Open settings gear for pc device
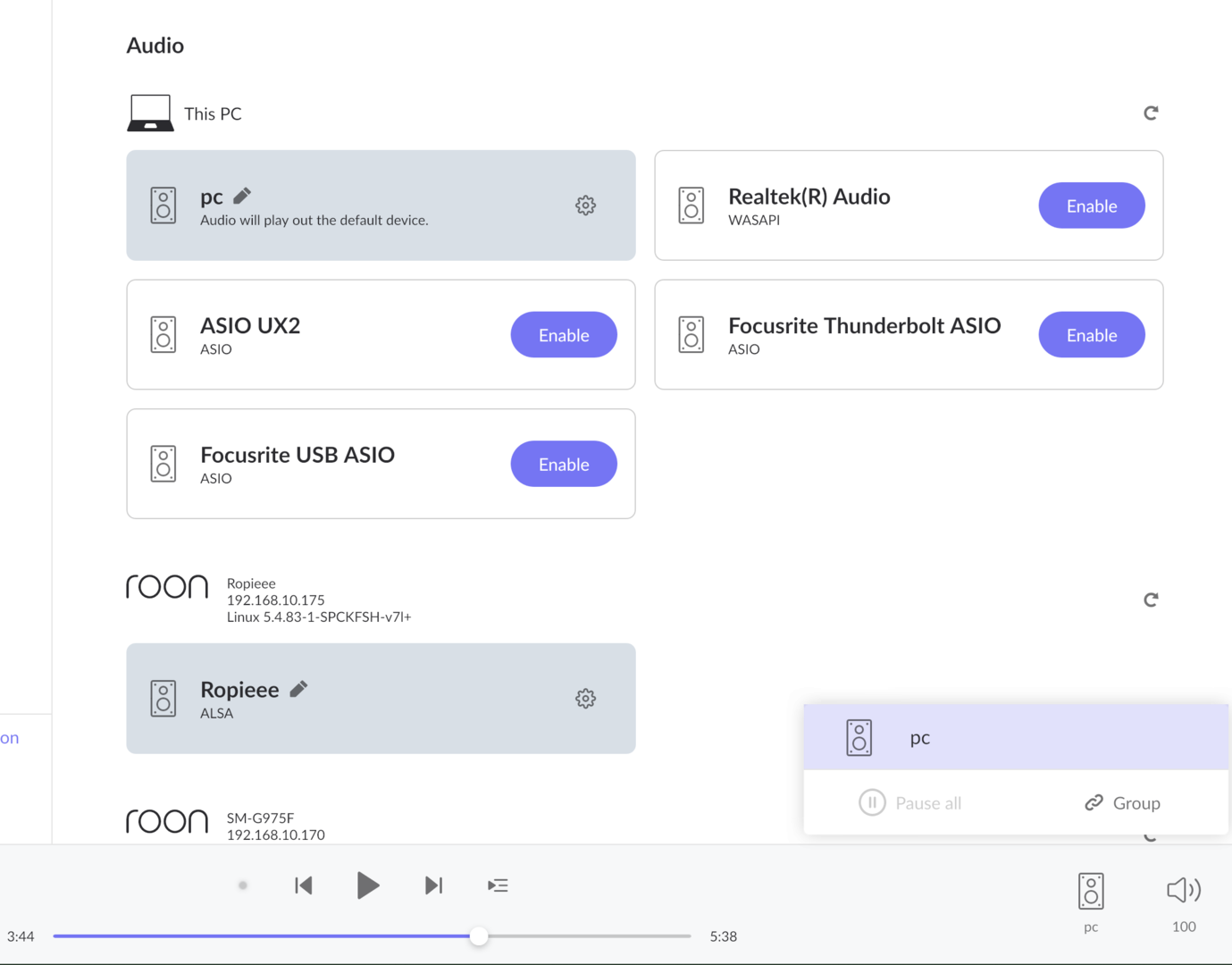The image size is (1232, 965). (x=585, y=206)
